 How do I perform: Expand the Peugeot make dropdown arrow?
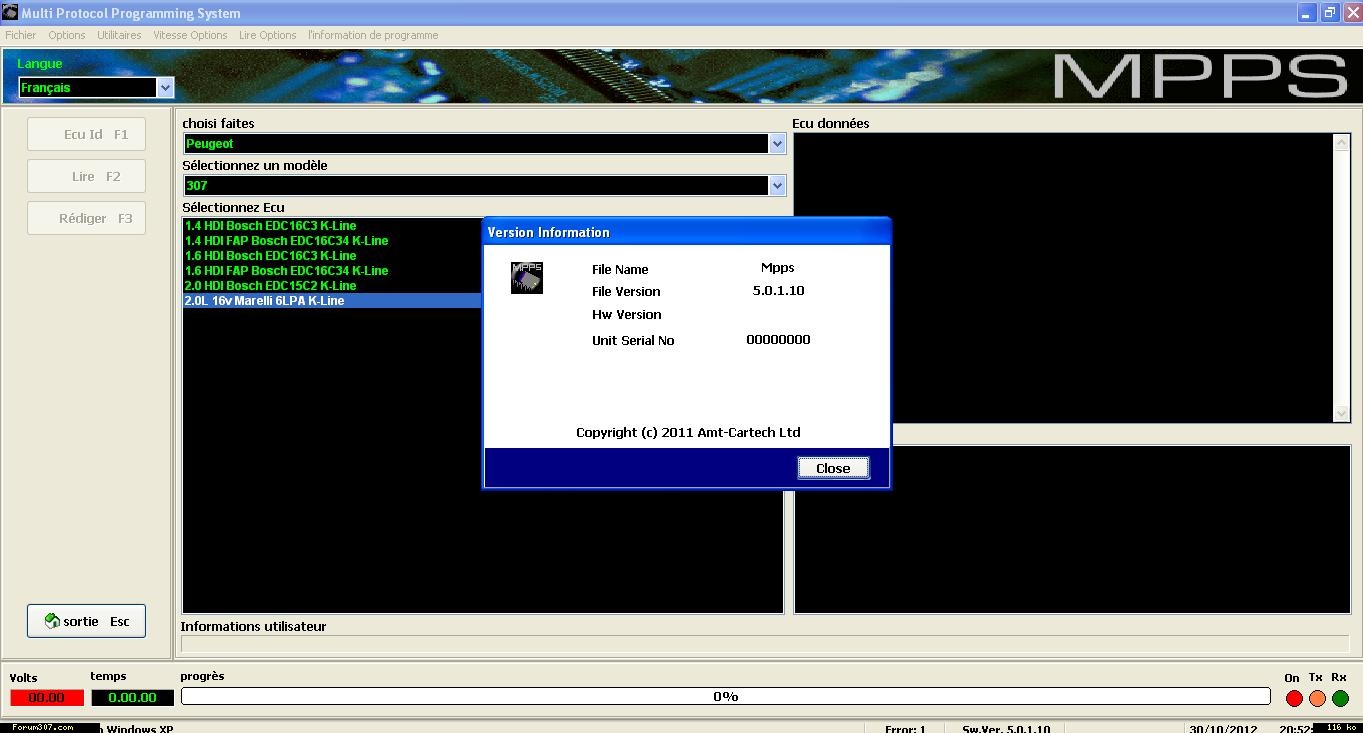click(x=777, y=144)
